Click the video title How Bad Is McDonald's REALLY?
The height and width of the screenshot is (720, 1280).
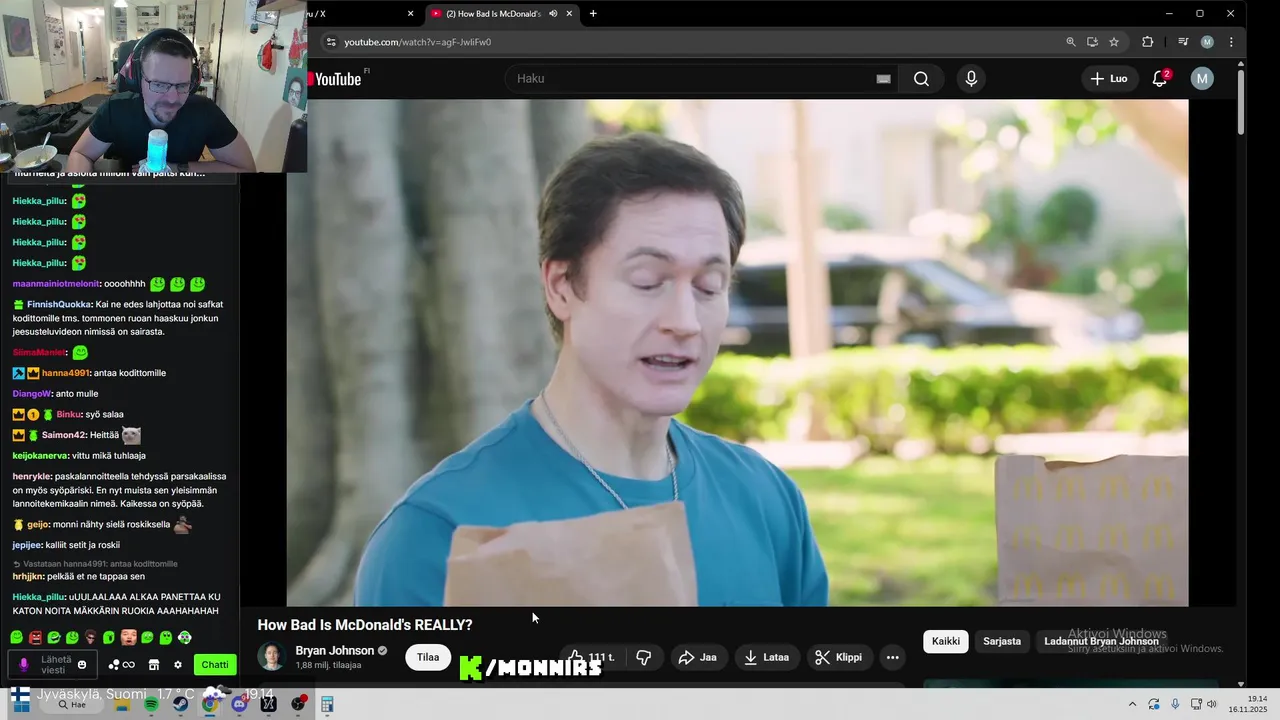(365, 625)
